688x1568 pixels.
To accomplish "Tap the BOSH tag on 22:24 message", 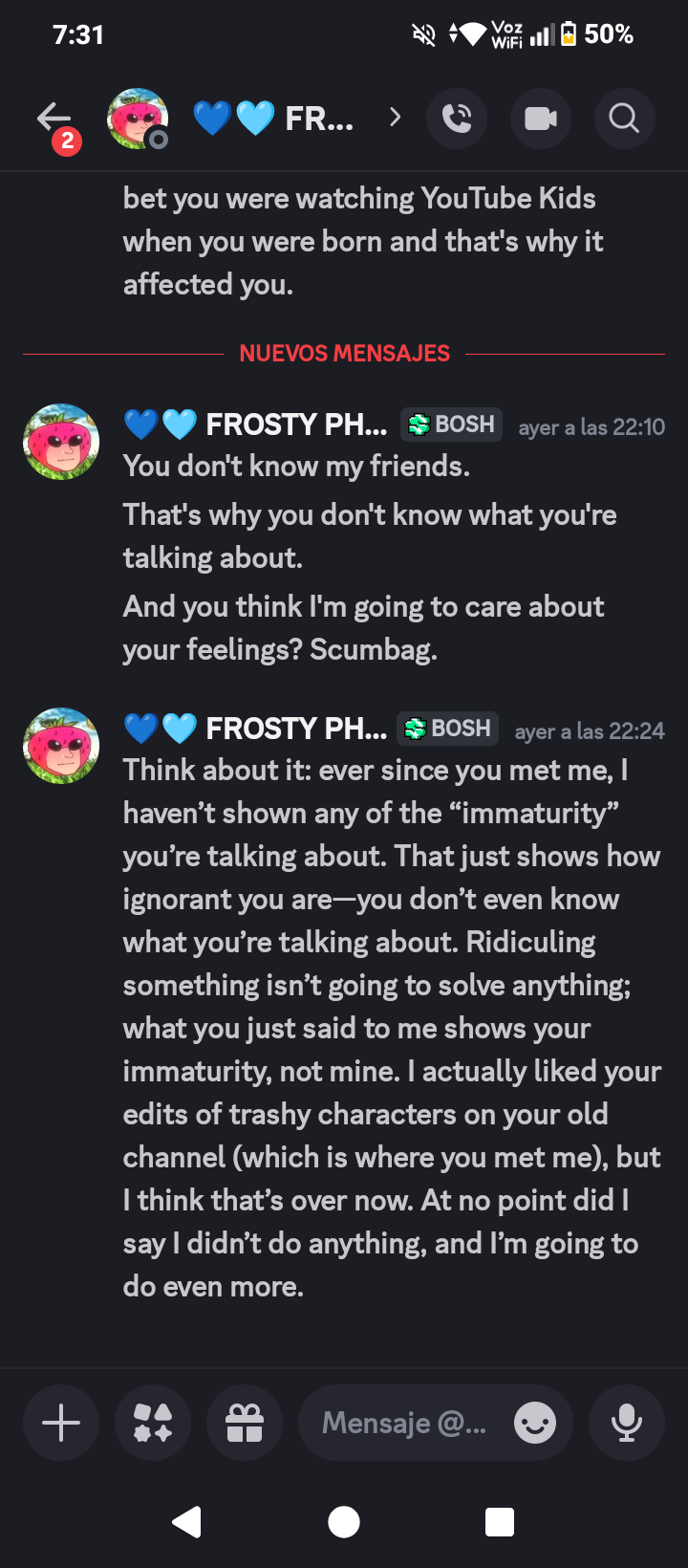I will coord(448,729).
